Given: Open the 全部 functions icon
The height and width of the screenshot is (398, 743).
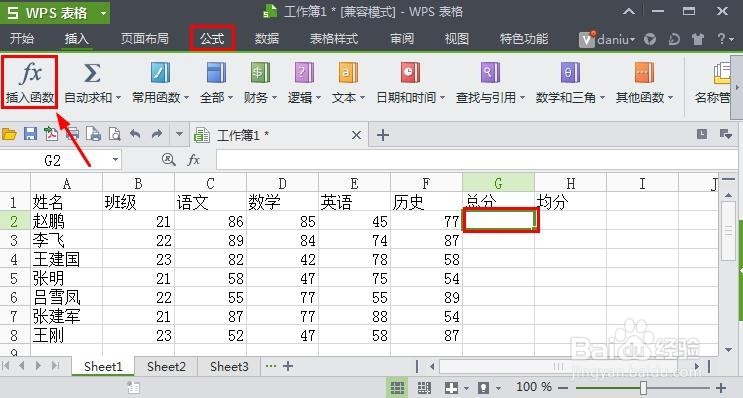Looking at the screenshot, I should [216, 73].
